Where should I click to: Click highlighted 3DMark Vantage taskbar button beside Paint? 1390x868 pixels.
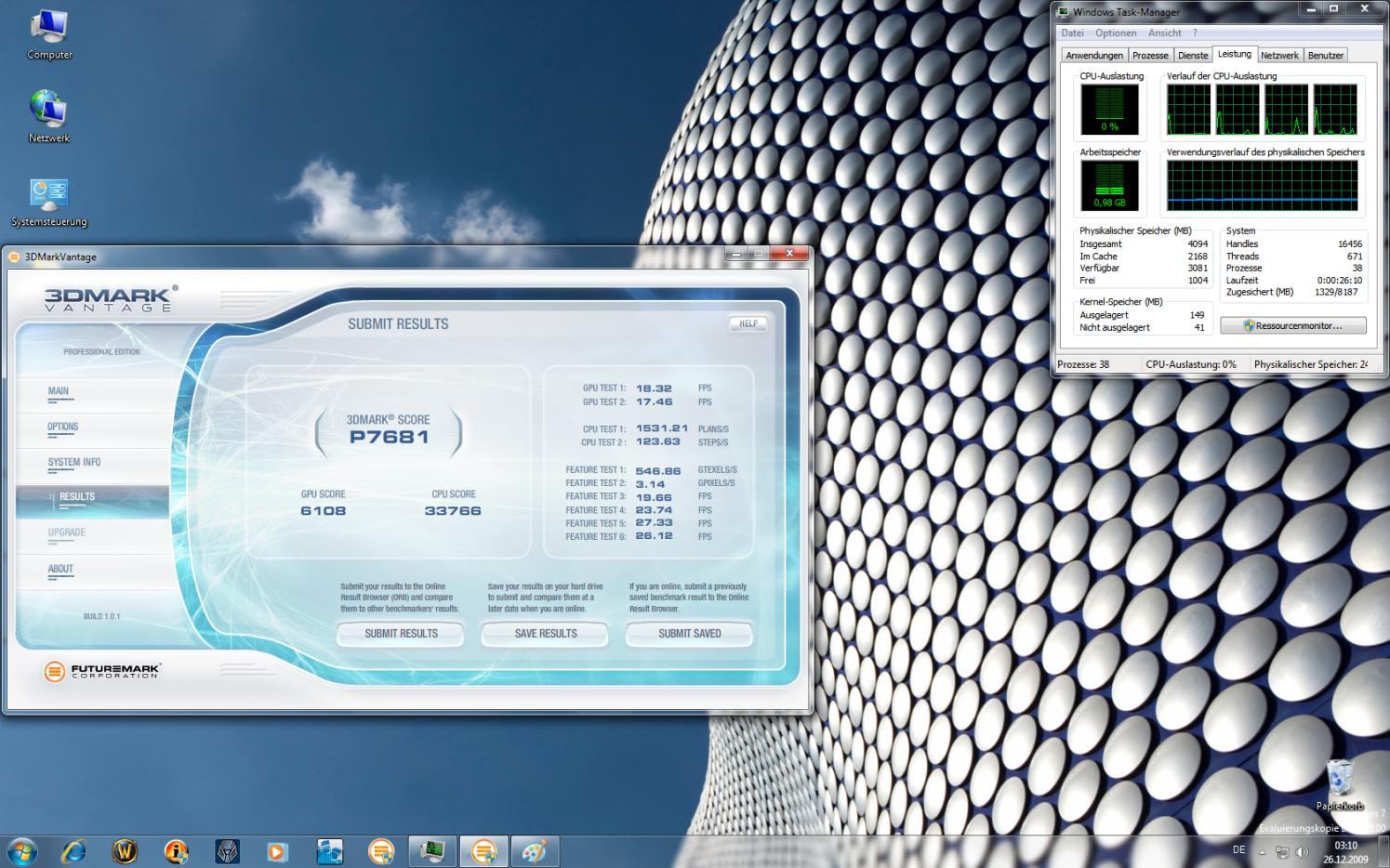tap(483, 850)
